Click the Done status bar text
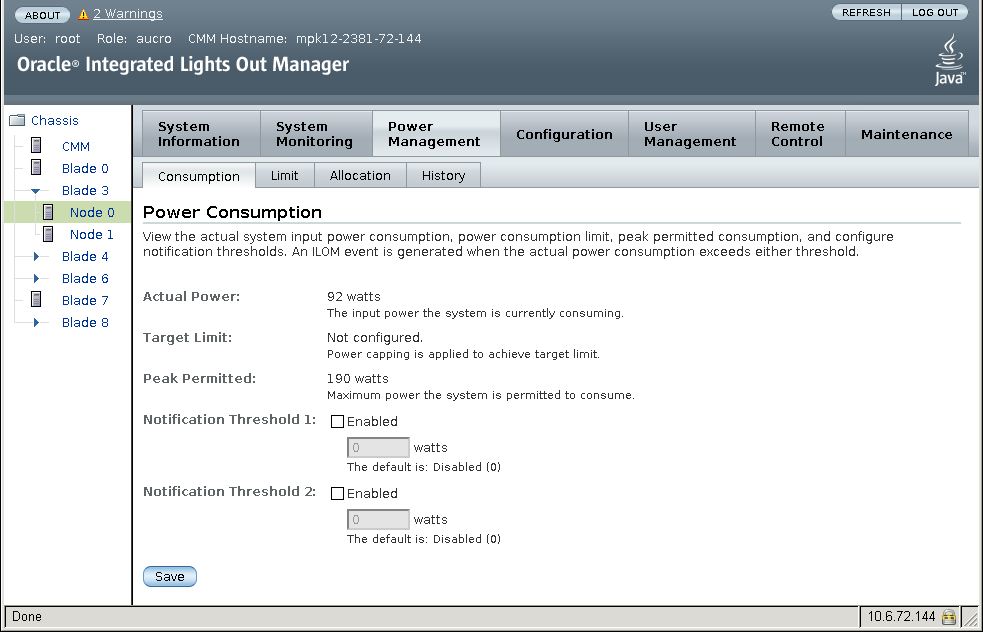983x632 pixels. (x=27, y=616)
